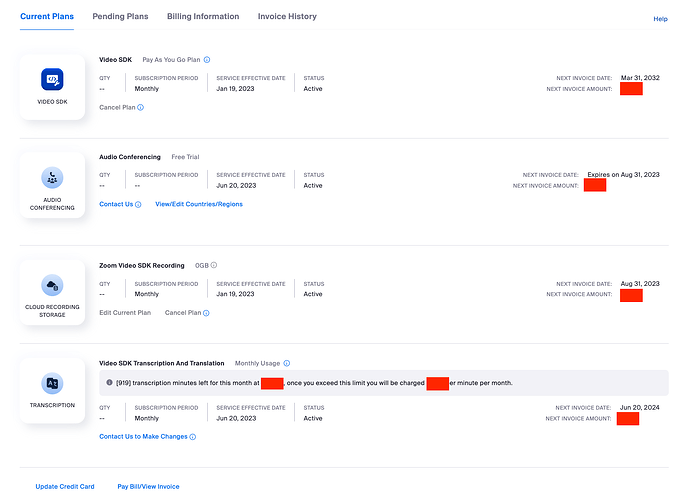
Task: Click info icon next to Contact Us link
Action: click(x=137, y=204)
